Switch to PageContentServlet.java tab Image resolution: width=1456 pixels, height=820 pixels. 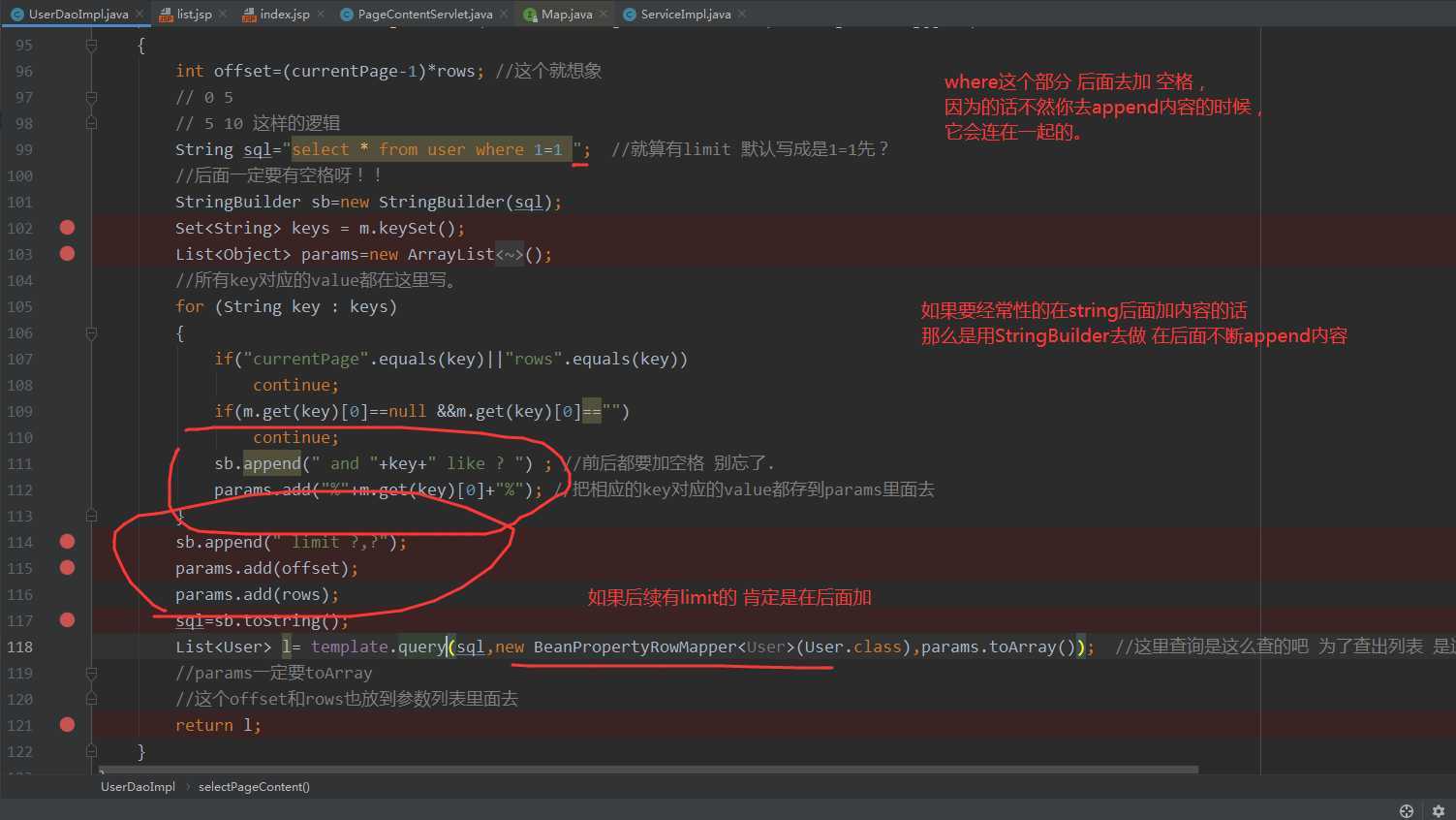tap(425, 14)
